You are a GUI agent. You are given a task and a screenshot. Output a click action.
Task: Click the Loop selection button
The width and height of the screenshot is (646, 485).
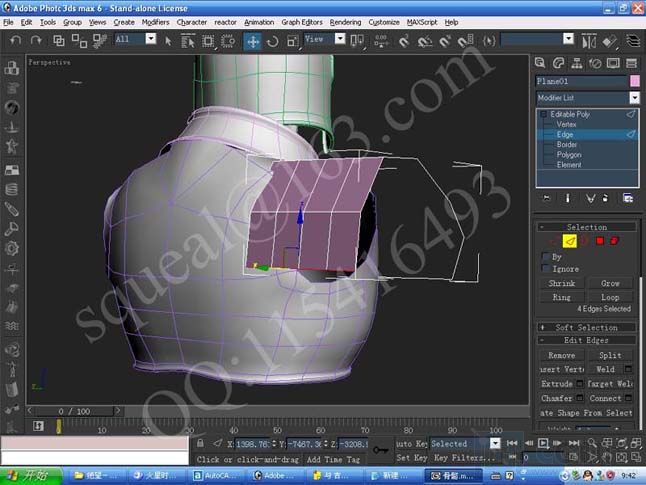610,297
